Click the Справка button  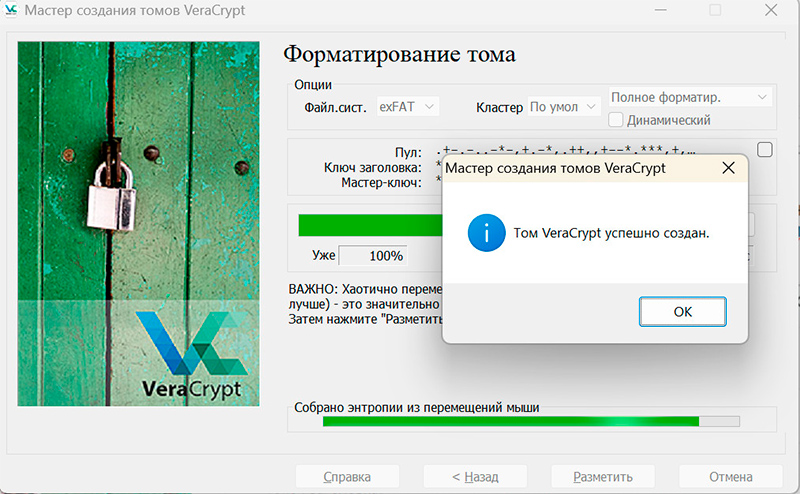[347, 477]
